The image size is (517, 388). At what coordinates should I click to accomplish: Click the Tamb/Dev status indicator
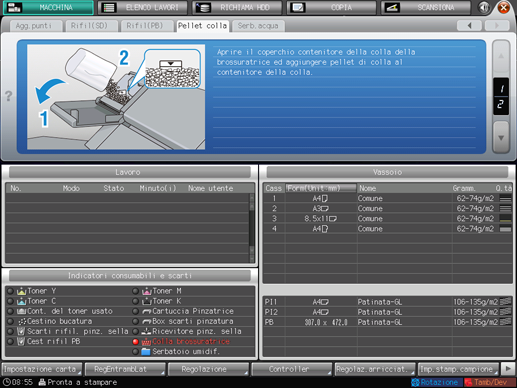click(x=489, y=382)
